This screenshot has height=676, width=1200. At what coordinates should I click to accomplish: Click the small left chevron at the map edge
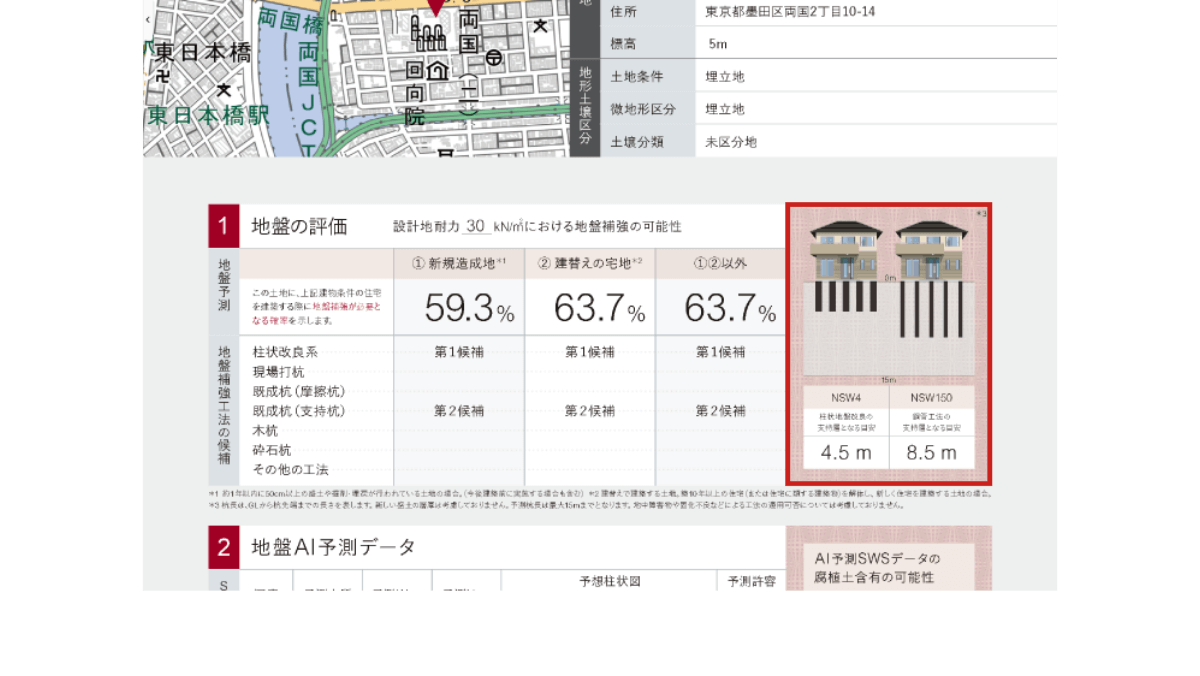(x=148, y=19)
